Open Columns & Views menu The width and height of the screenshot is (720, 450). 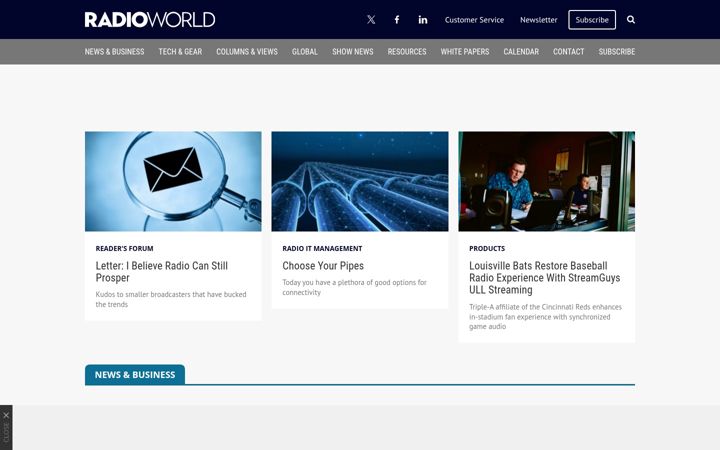[247, 51]
